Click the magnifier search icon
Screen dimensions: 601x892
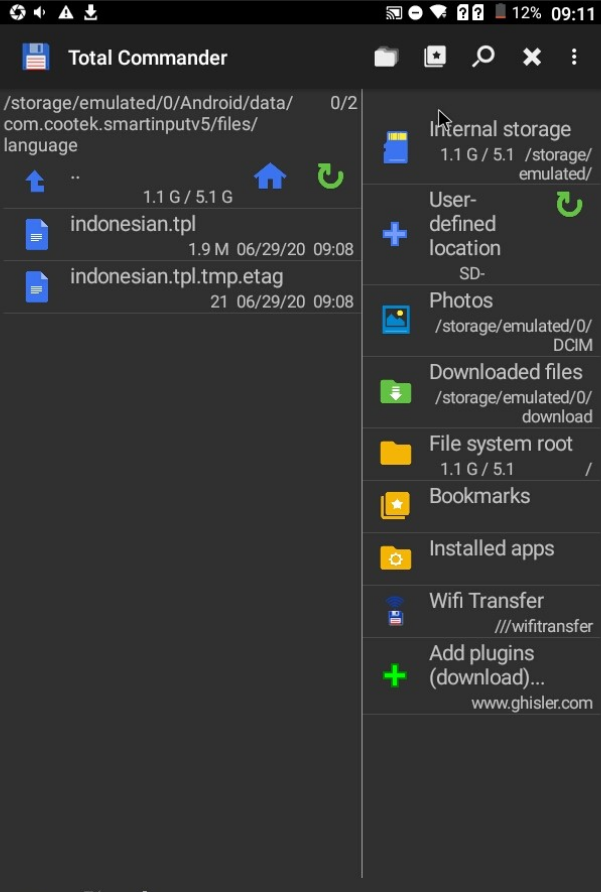(483, 56)
